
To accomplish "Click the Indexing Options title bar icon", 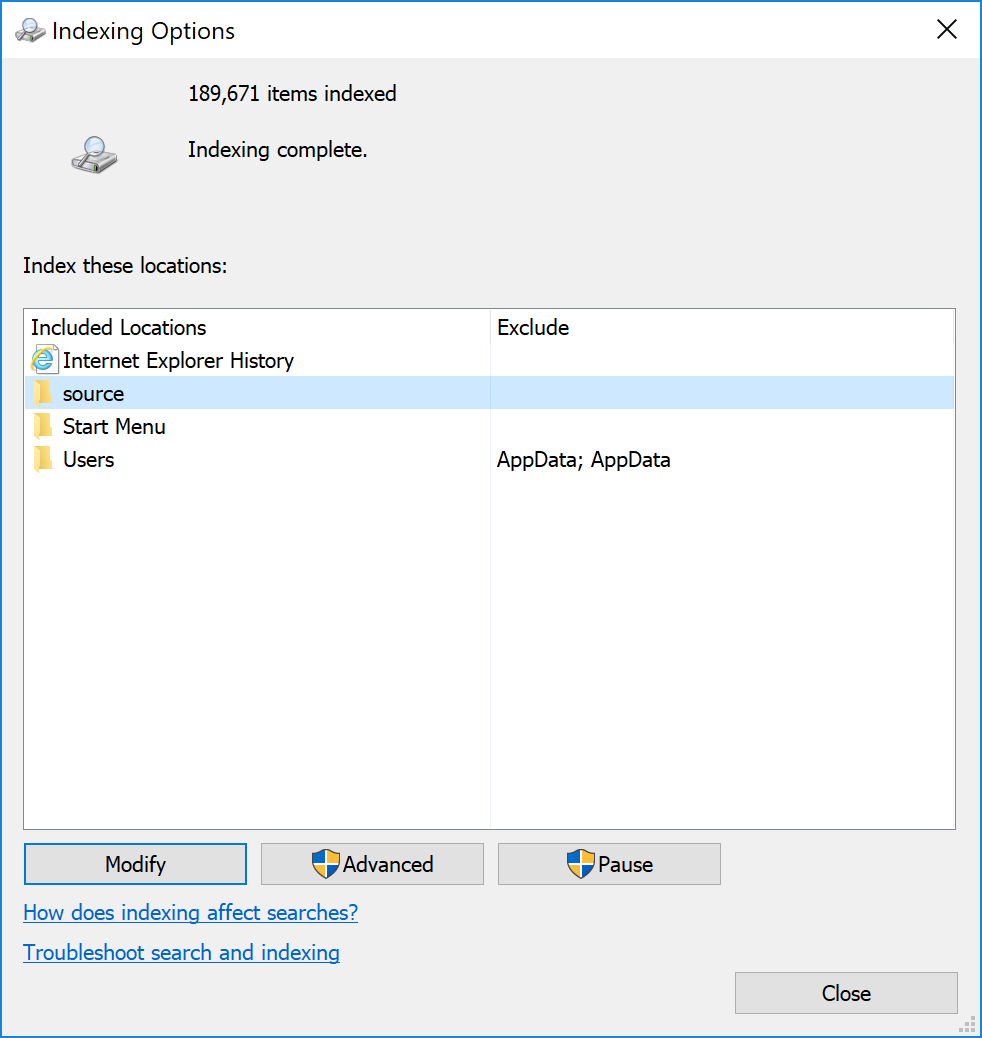I will (x=30, y=30).
